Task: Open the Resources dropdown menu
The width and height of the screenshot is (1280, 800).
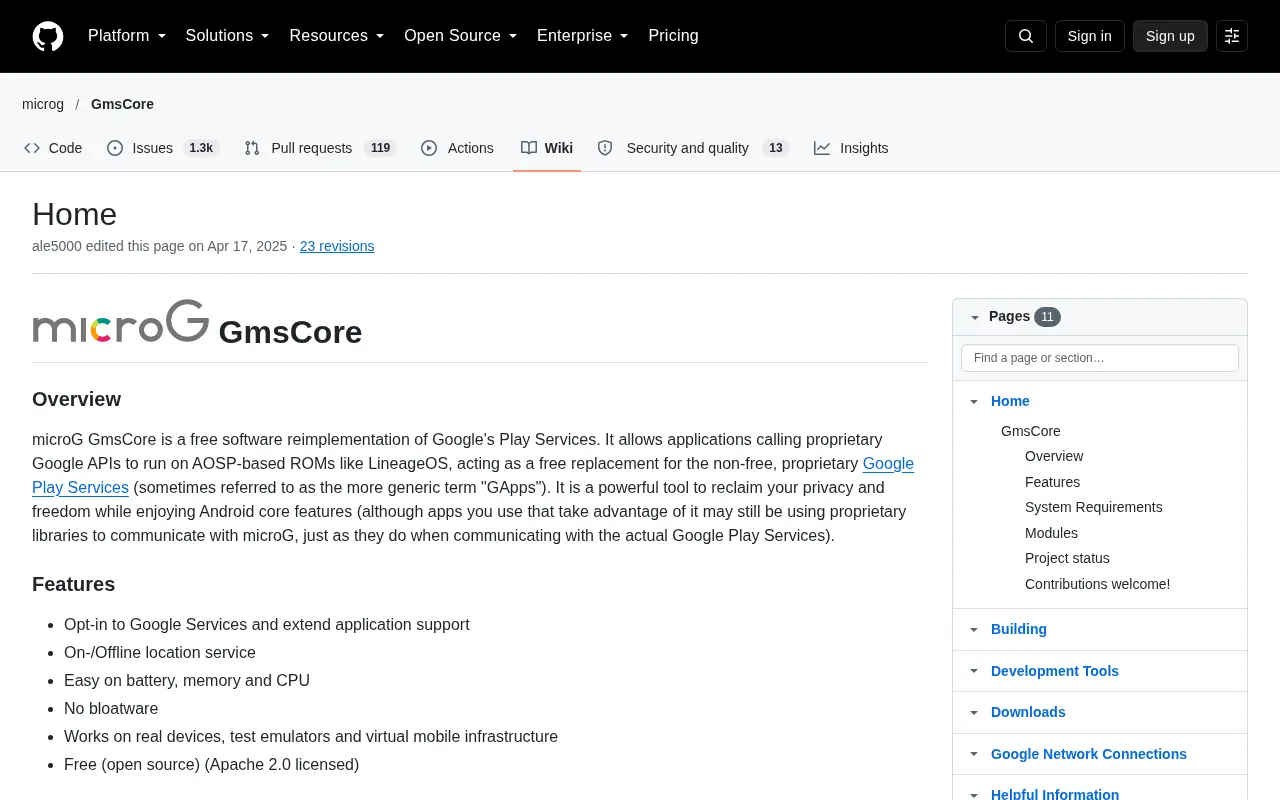Action: pyautogui.click(x=337, y=36)
